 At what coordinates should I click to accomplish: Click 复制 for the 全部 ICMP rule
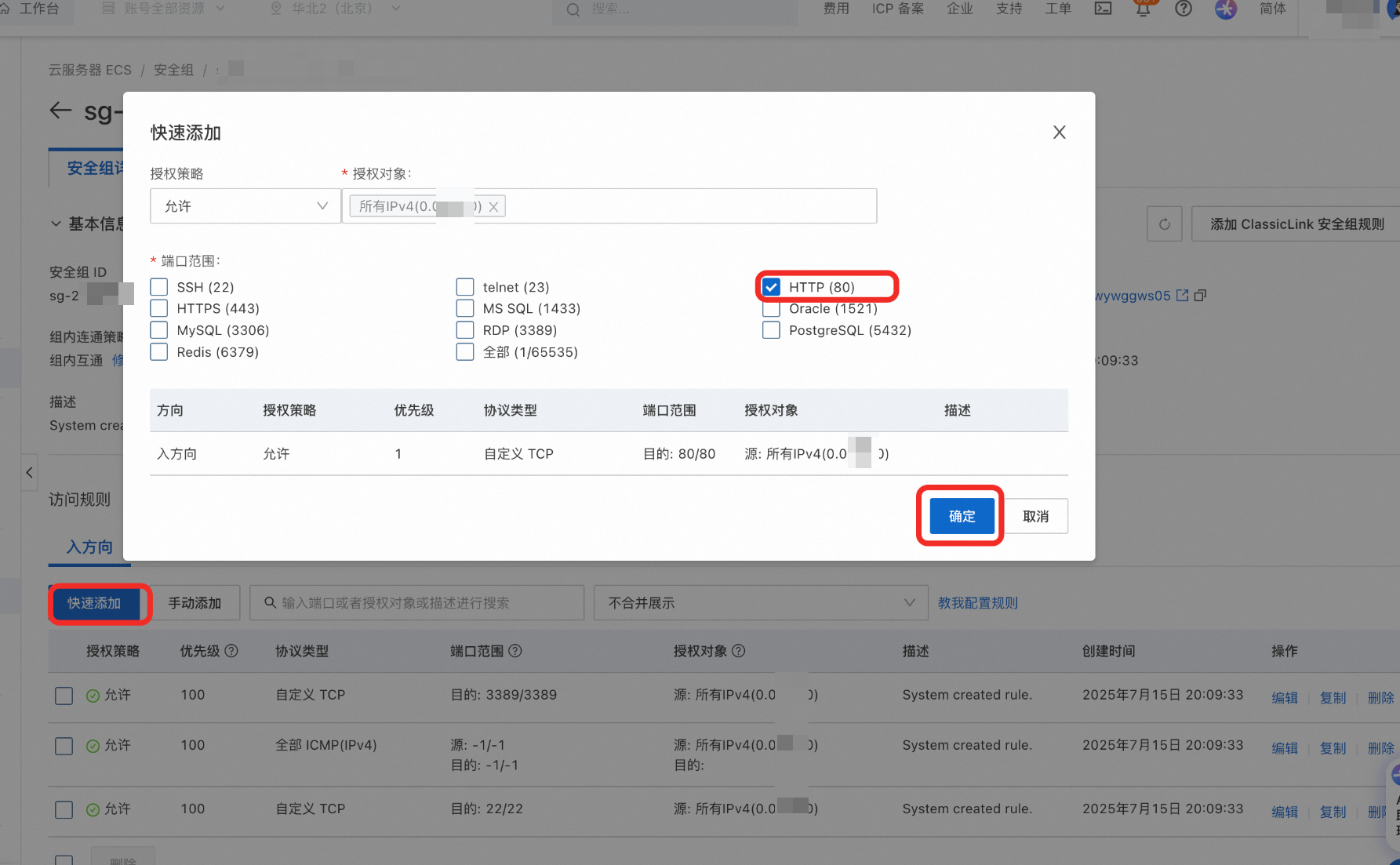click(1333, 748)
